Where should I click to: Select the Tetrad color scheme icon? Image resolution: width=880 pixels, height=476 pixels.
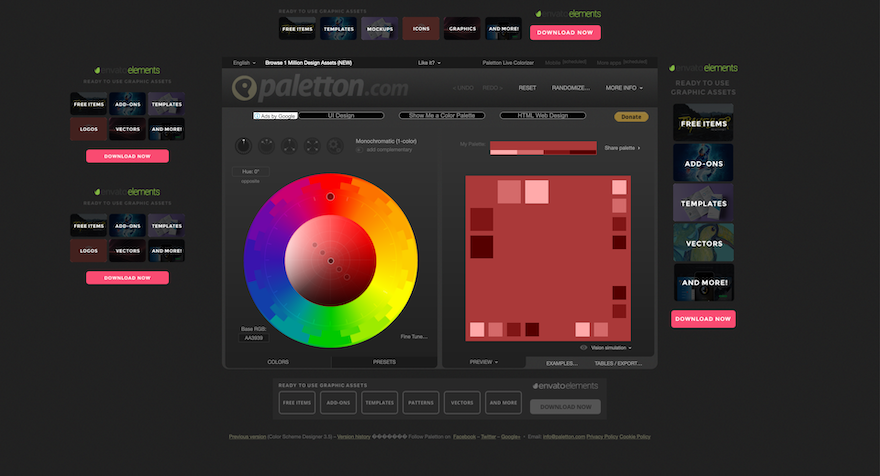312,145
